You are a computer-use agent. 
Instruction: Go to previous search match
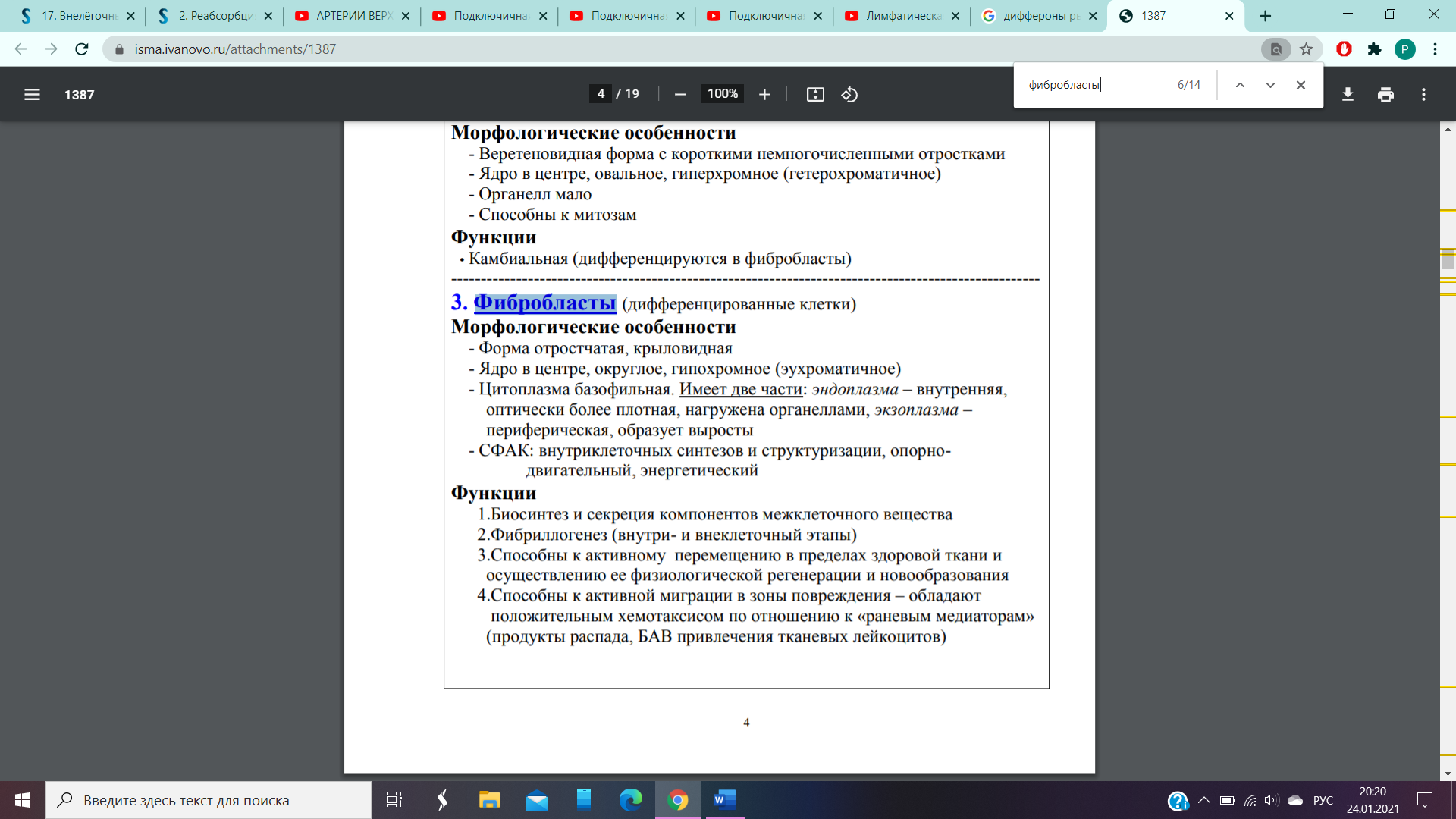click(1240, 85)
